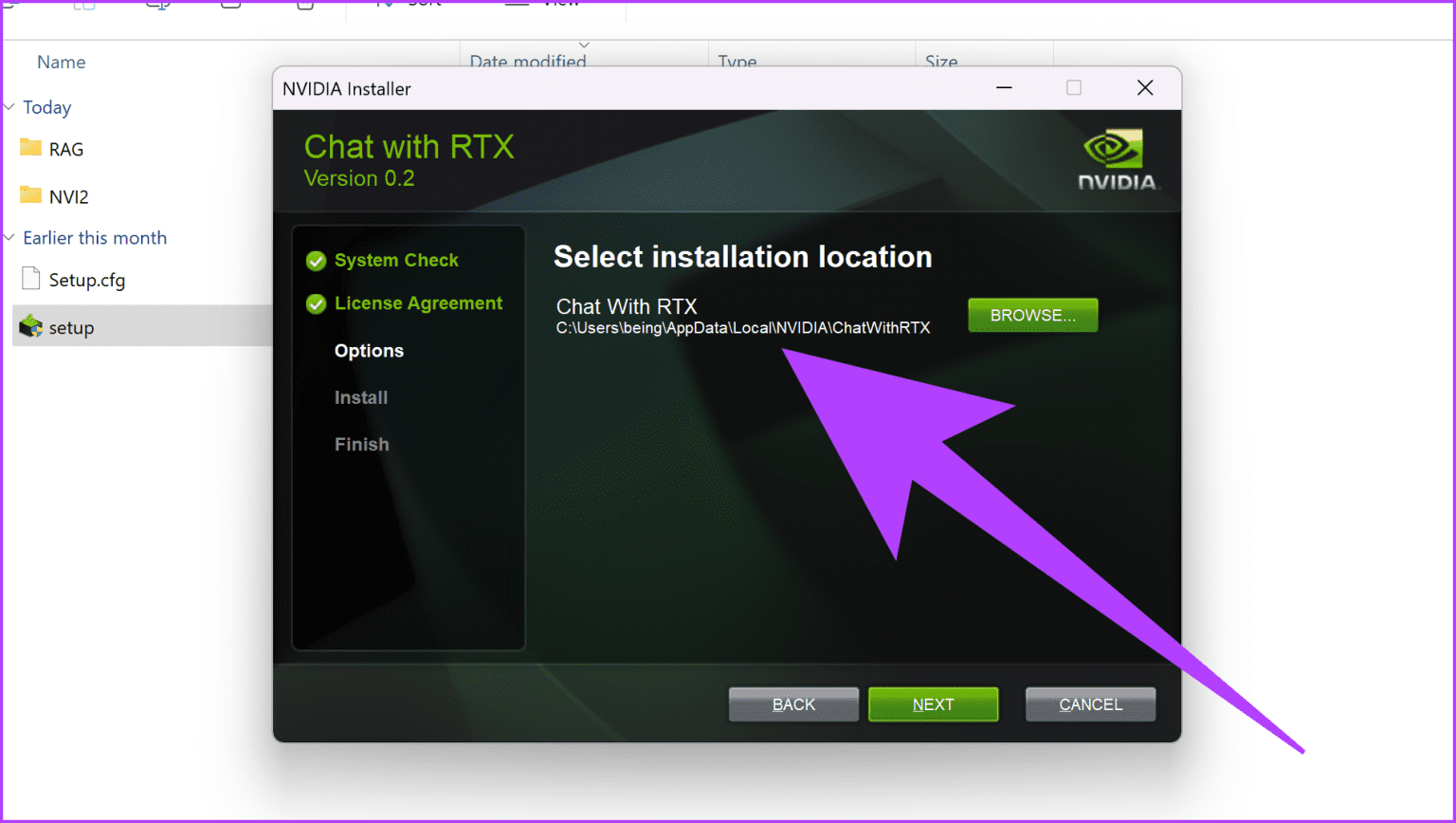Minimize the NVIDIA Installer window
1456x823 pixels.
[x=1004, y=88]
